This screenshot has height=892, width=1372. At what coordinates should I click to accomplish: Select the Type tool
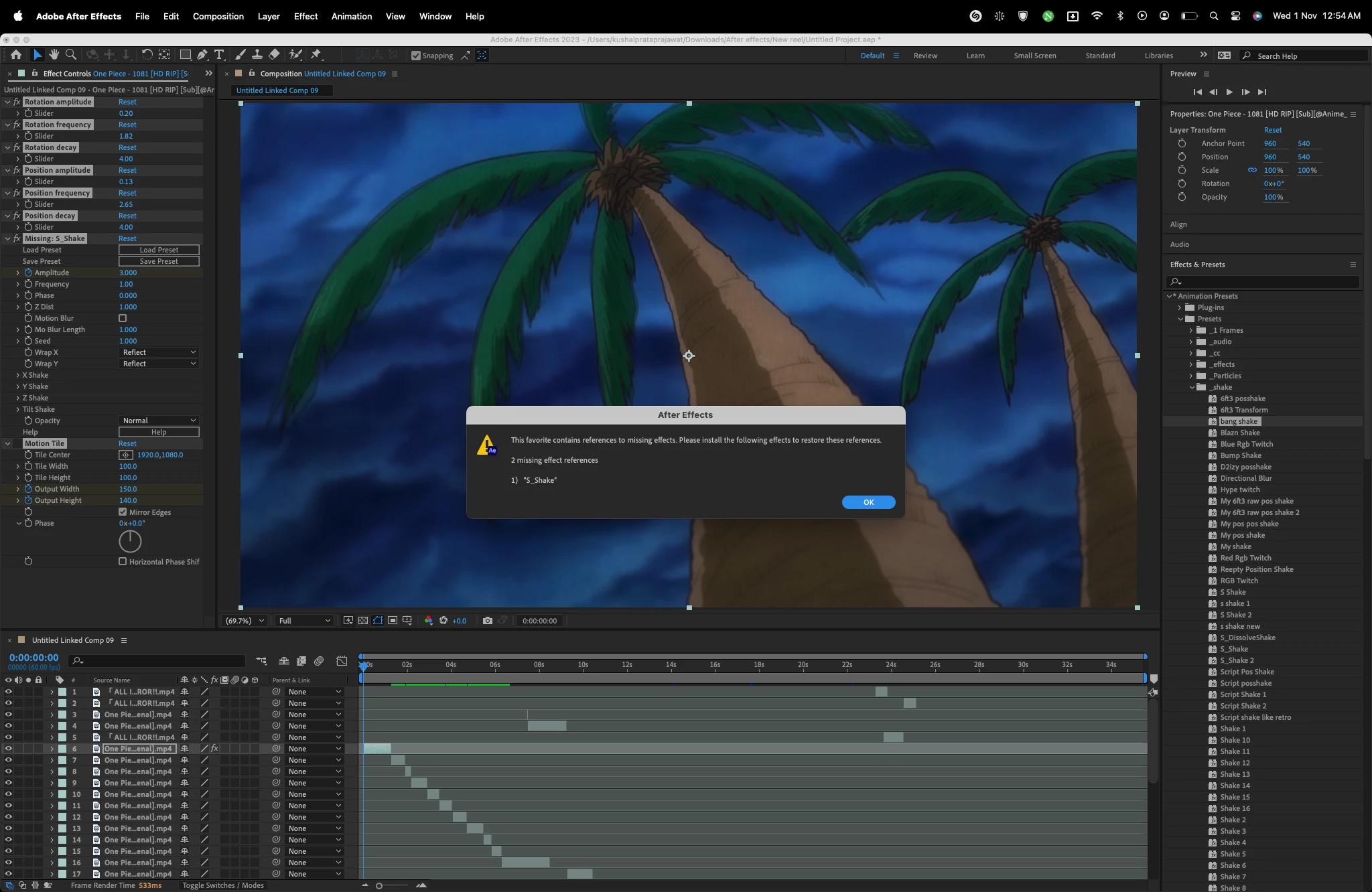coord(219,55)
